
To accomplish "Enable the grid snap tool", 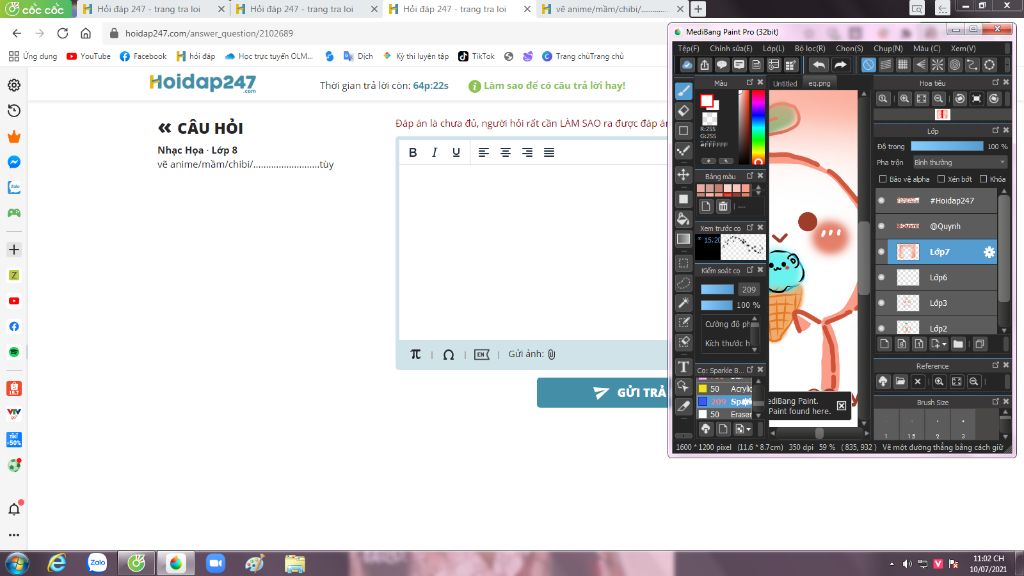I will (903, 65).
